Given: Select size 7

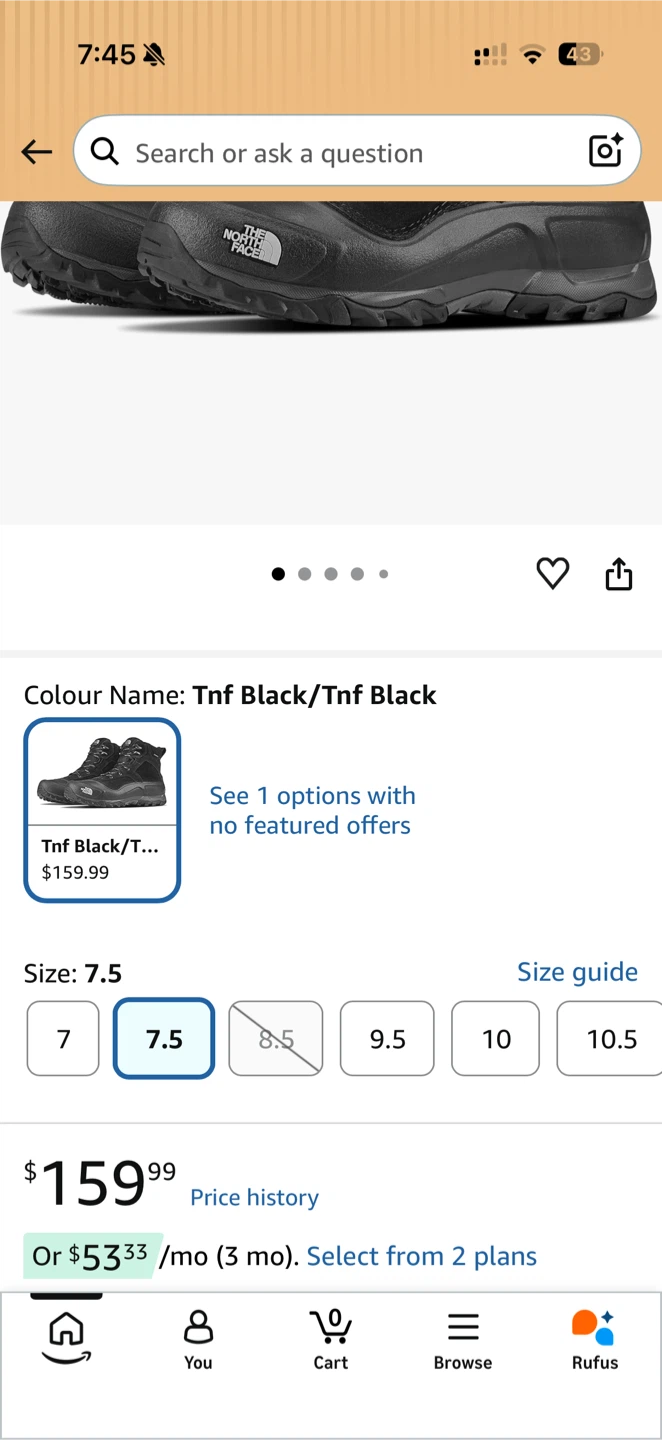Looking at the screenshot, I should click(63, 1039).
